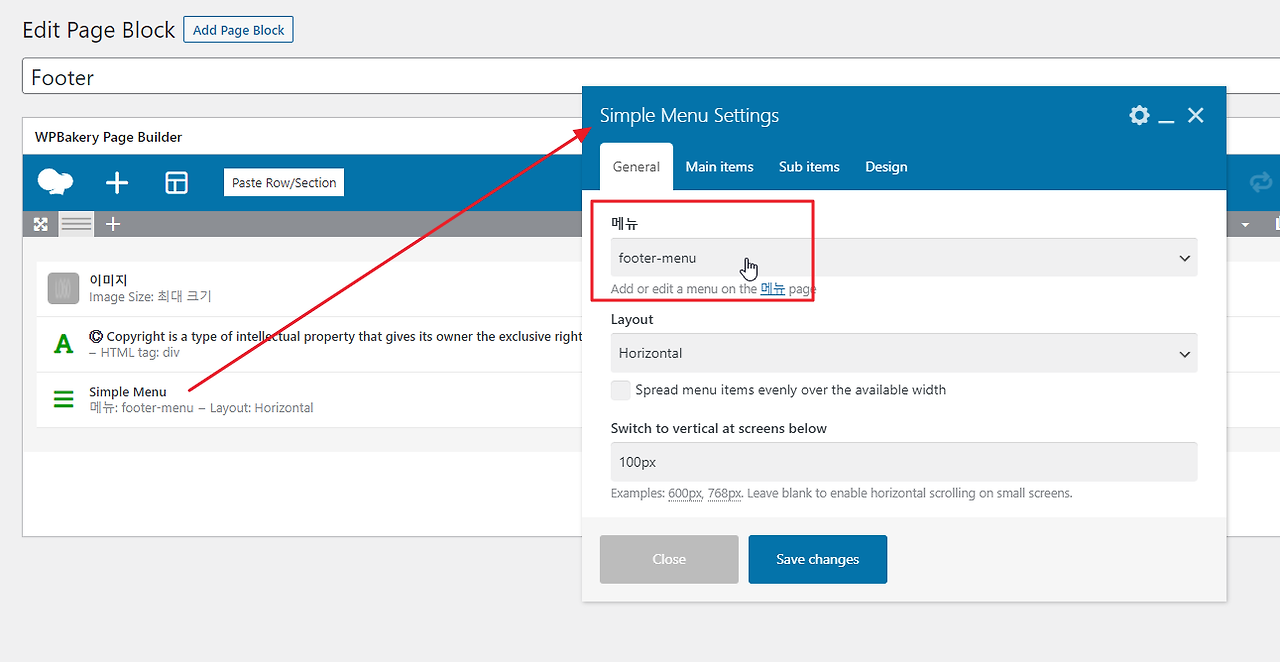Click the WPBakery speech bubble logo icon
This screenshot has width=1280, height=662.
(55, 182)
